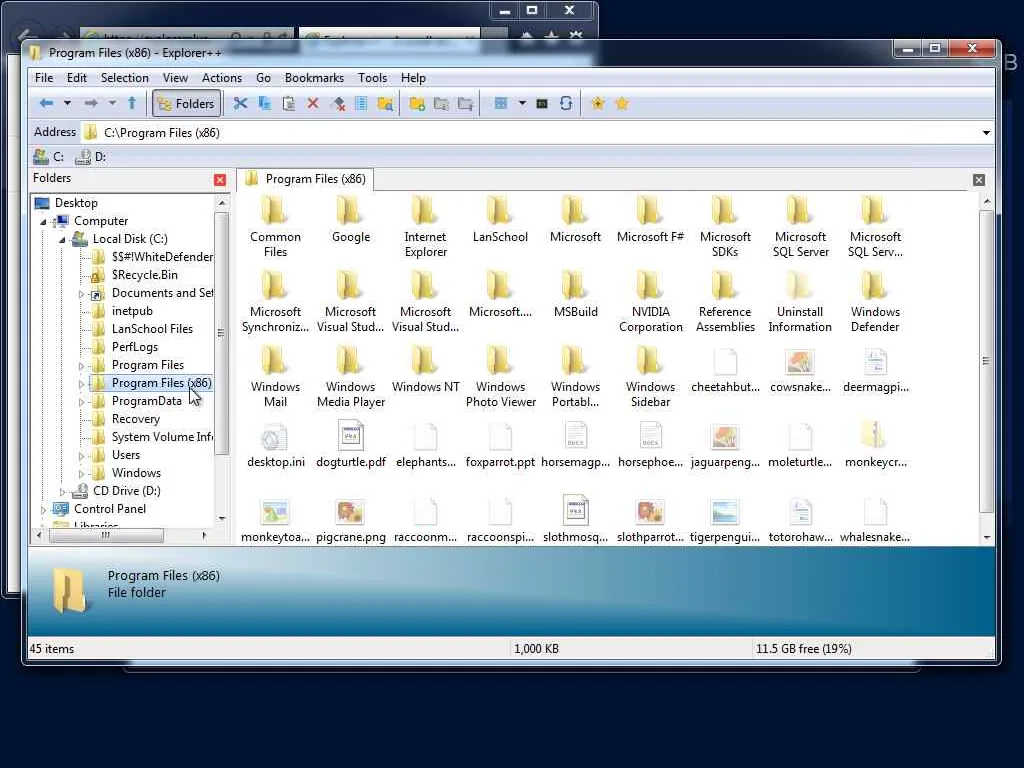The width and height of the screenshot is (1024, 768).
Task: Click the Add Bookmark star icon
Action: pos(598,103)
